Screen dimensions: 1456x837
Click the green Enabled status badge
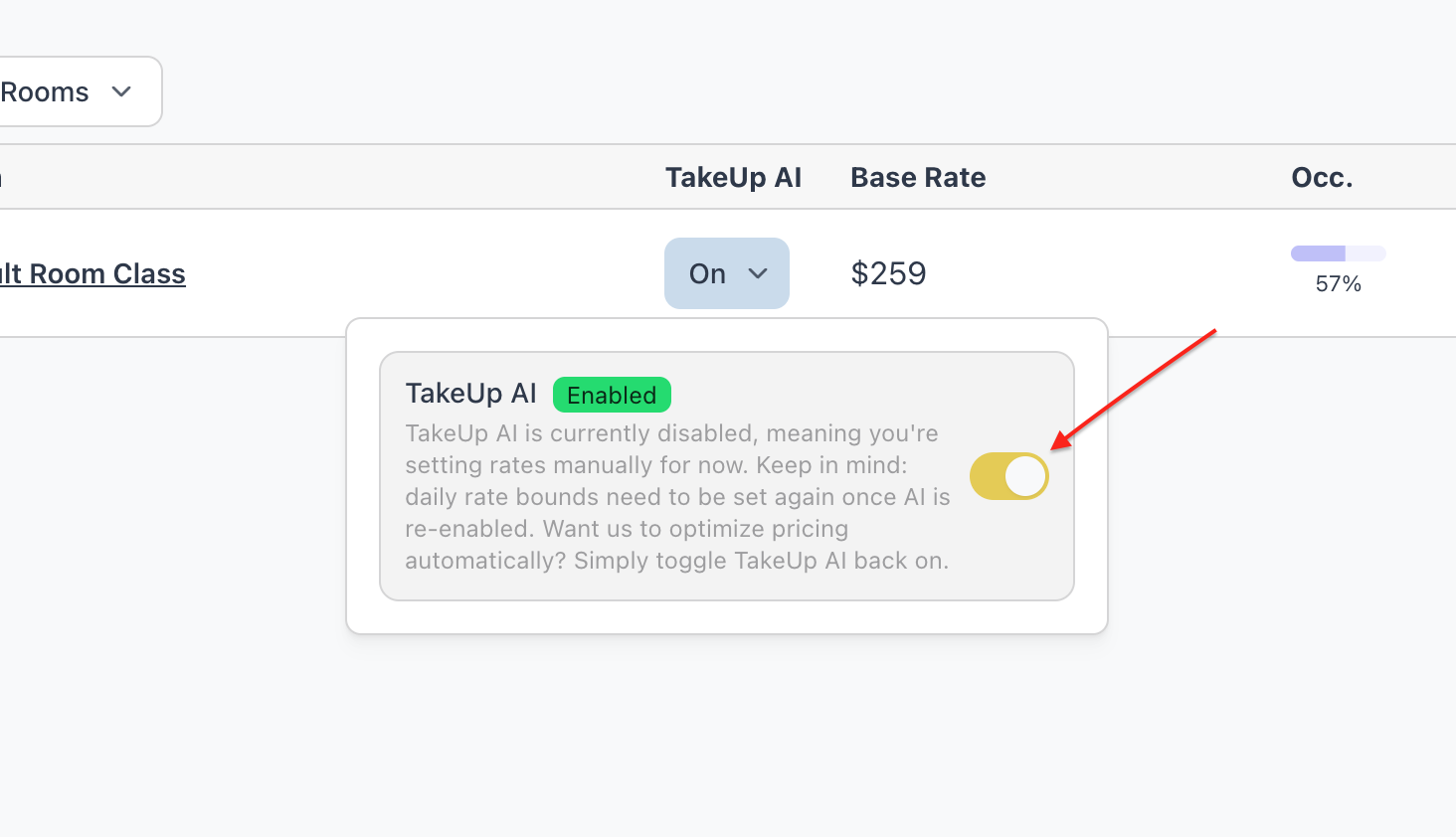pos(612,396)
